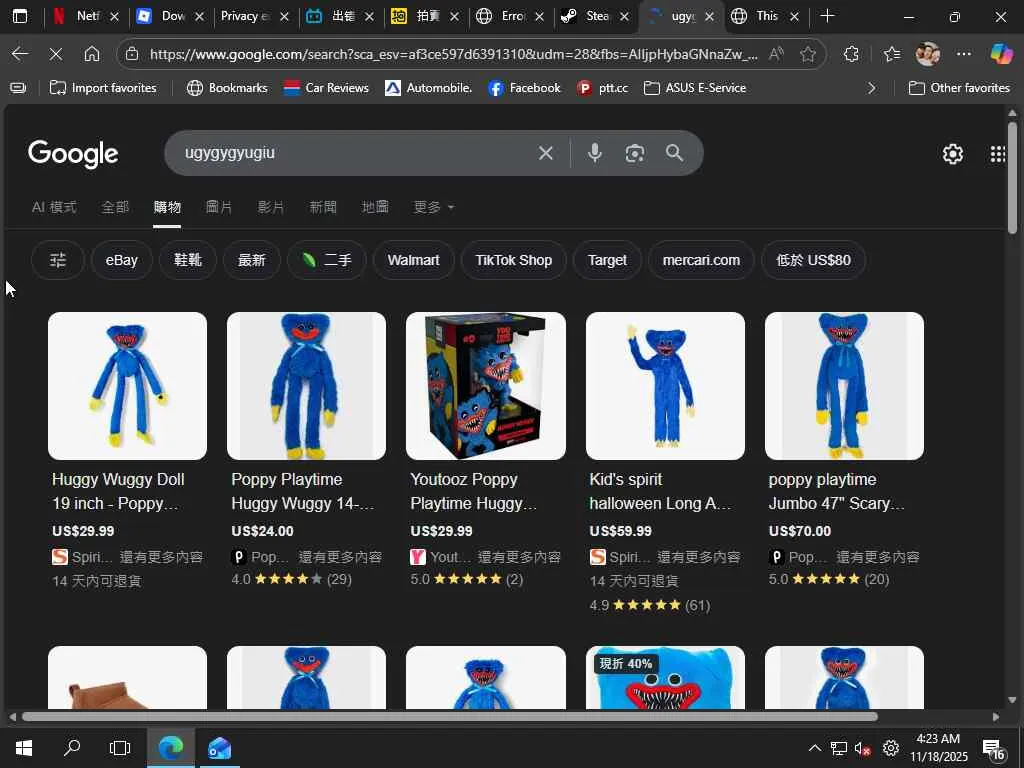This screenshot has width=1024, height=768.
Task: Open Settings and more ellipsis menu
Action: [964, 54]
